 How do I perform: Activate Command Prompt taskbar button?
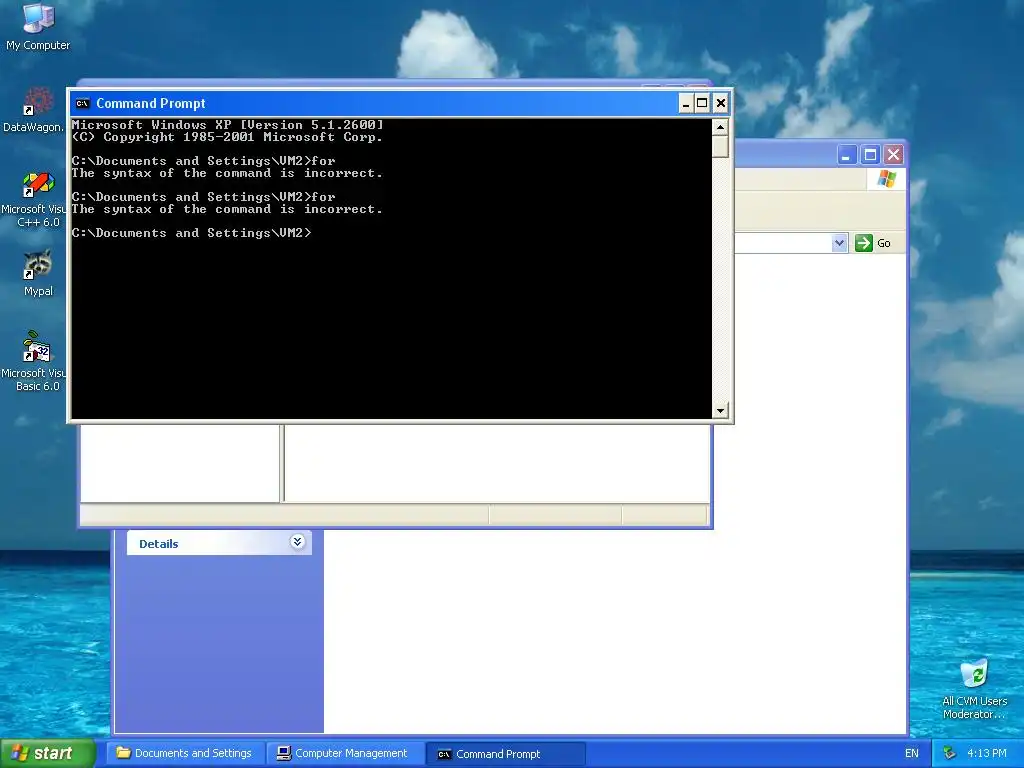pos(505,754)
